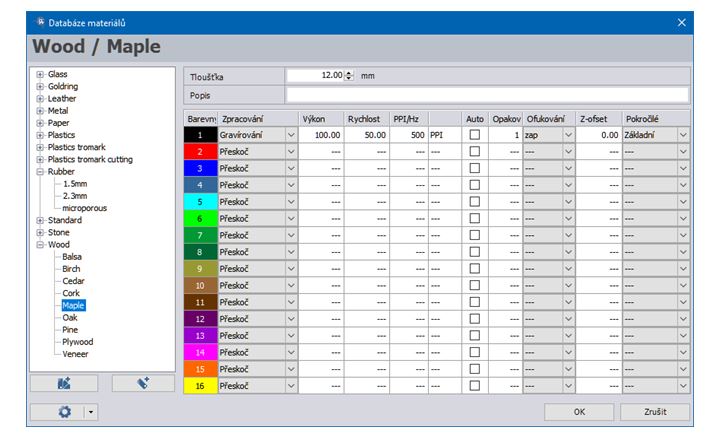Click the add material folder icon button

65,383
